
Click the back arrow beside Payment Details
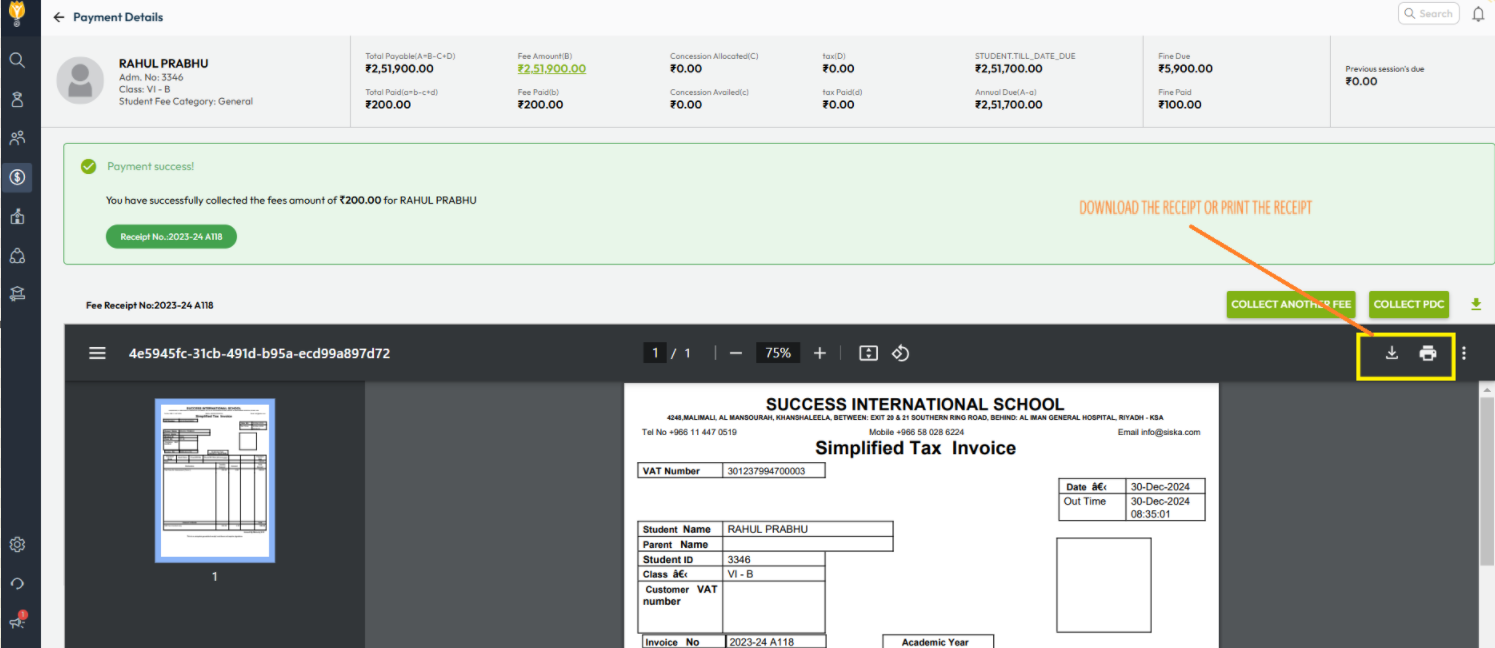pyautogui.click(x=59, y=17)
